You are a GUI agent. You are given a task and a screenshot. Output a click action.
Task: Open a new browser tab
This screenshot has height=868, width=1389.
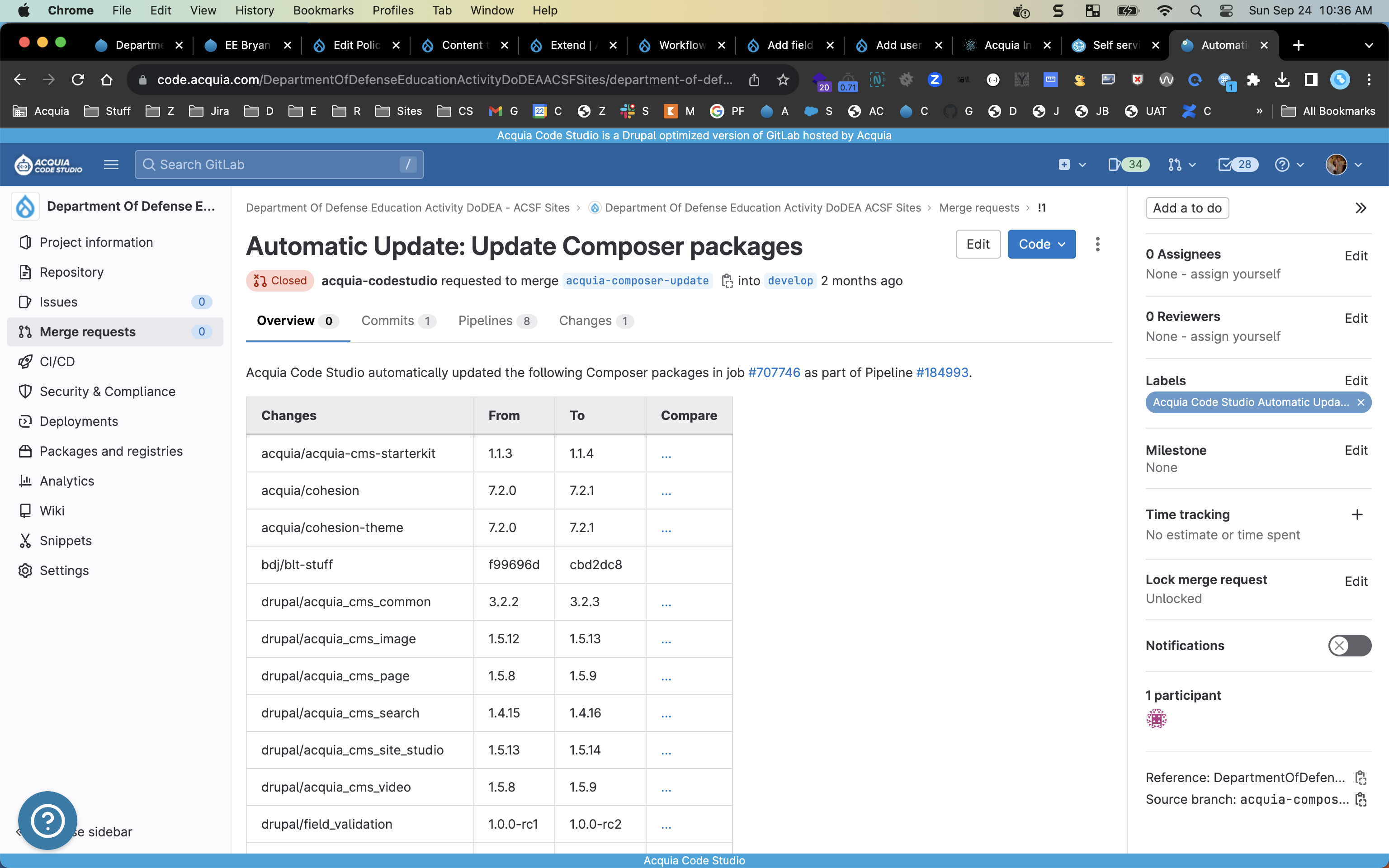coord(1298,45)
